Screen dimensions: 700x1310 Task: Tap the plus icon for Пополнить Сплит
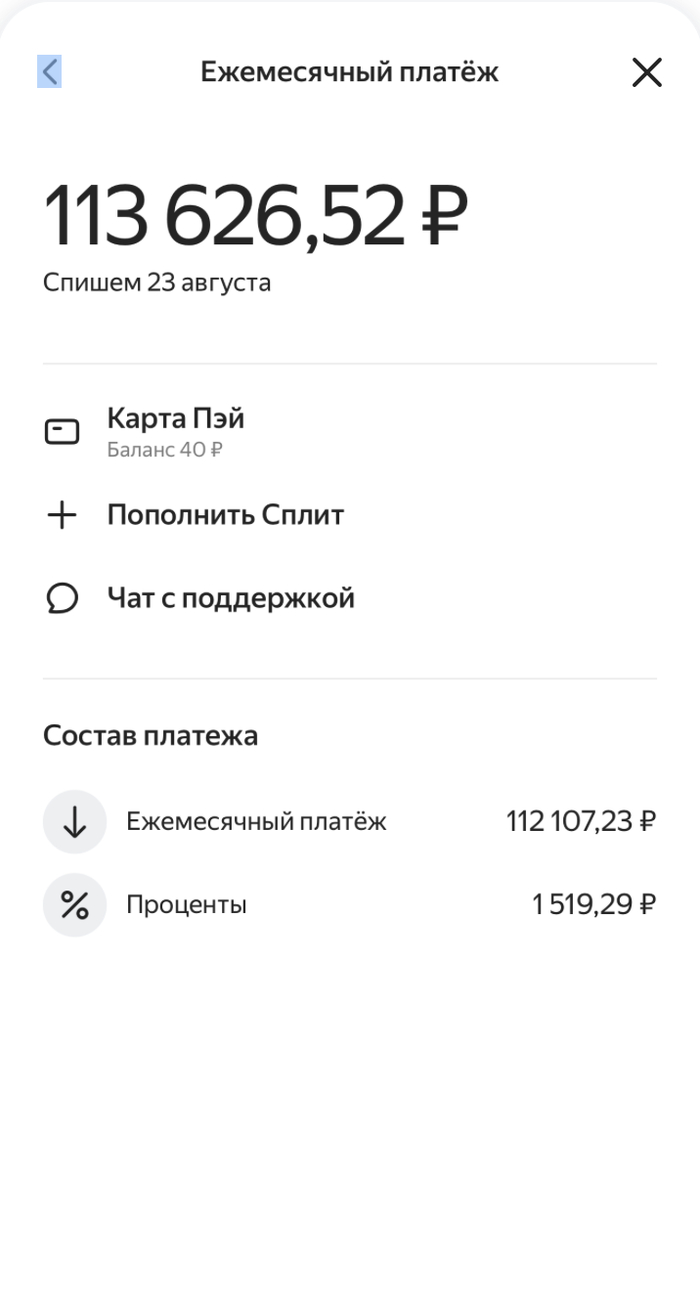[x=62, y=515]
